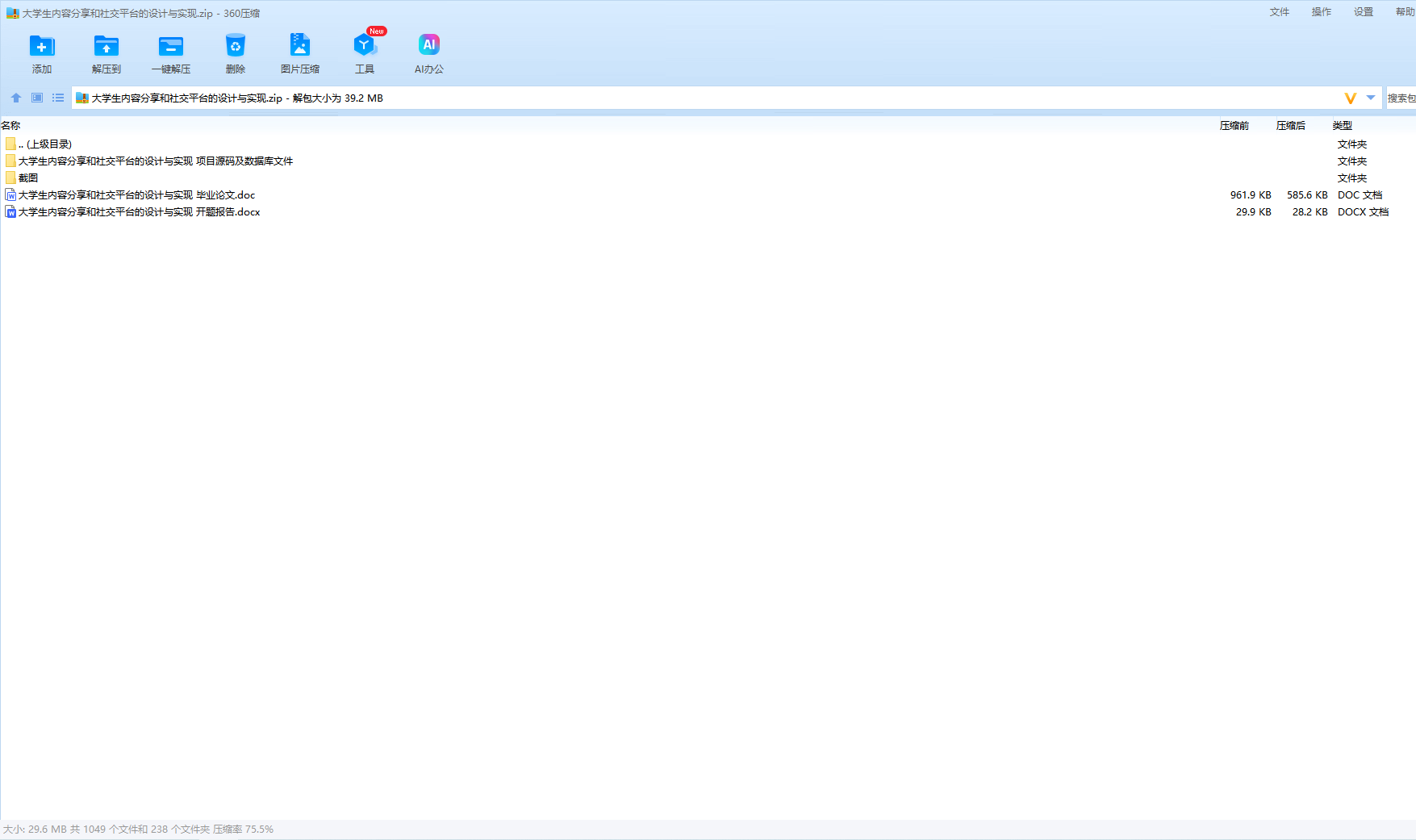Click the 添加 (Add) toolbar icon

[42, 54]
